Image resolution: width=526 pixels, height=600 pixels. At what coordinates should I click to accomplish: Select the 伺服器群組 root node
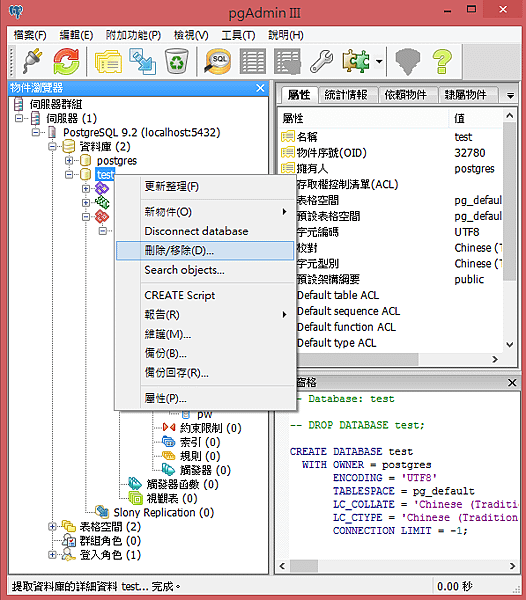(x=55, y=104)
